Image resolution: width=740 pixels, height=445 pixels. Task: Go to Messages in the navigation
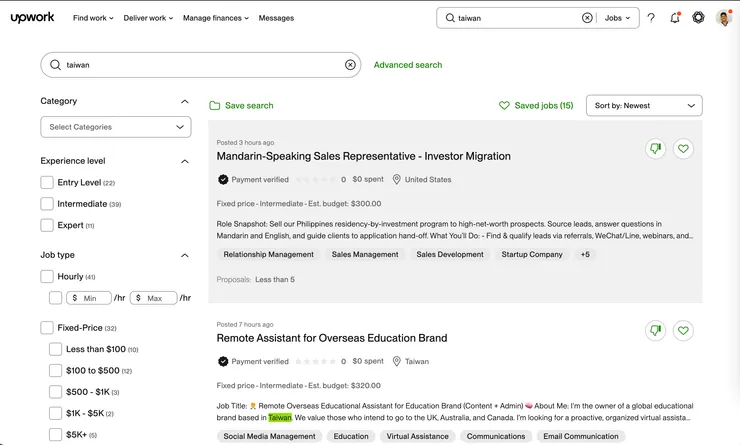[276, 18]
